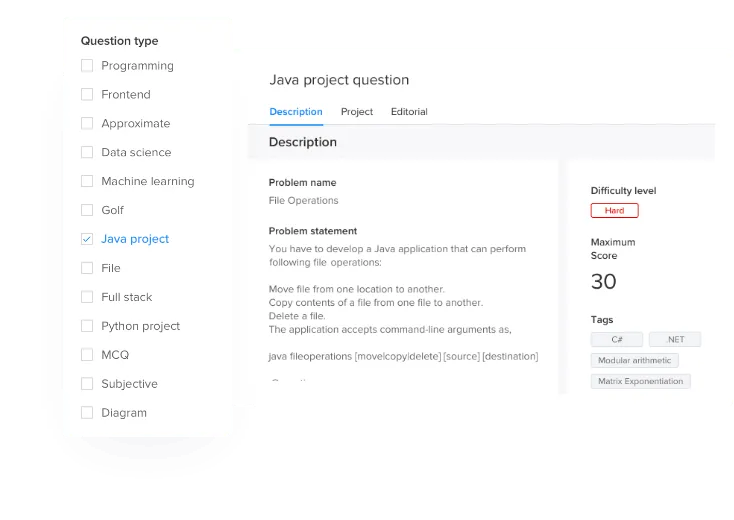Image resolution: width=734 pixels, height=520 pixels.
Task: Select the .NET tag
Action: tap(675, 339)
